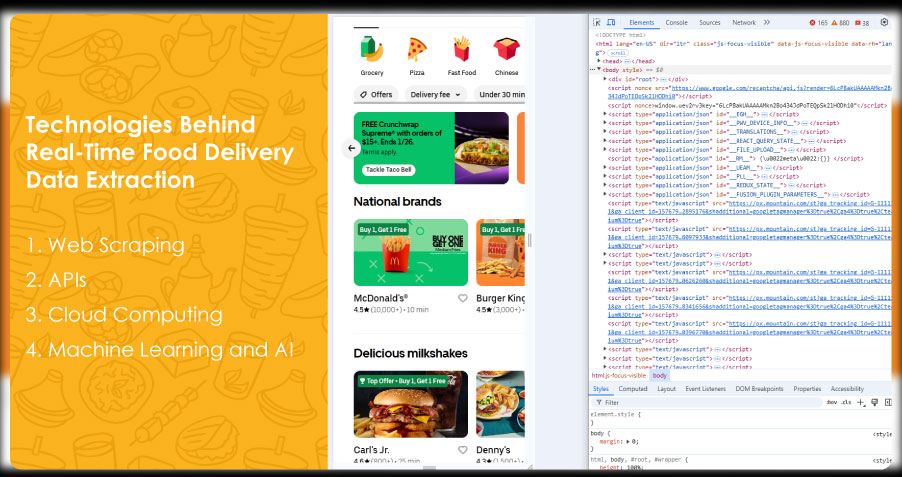Open DevTools settings gear
902x477 pixels.
click(x=884, y=22)
